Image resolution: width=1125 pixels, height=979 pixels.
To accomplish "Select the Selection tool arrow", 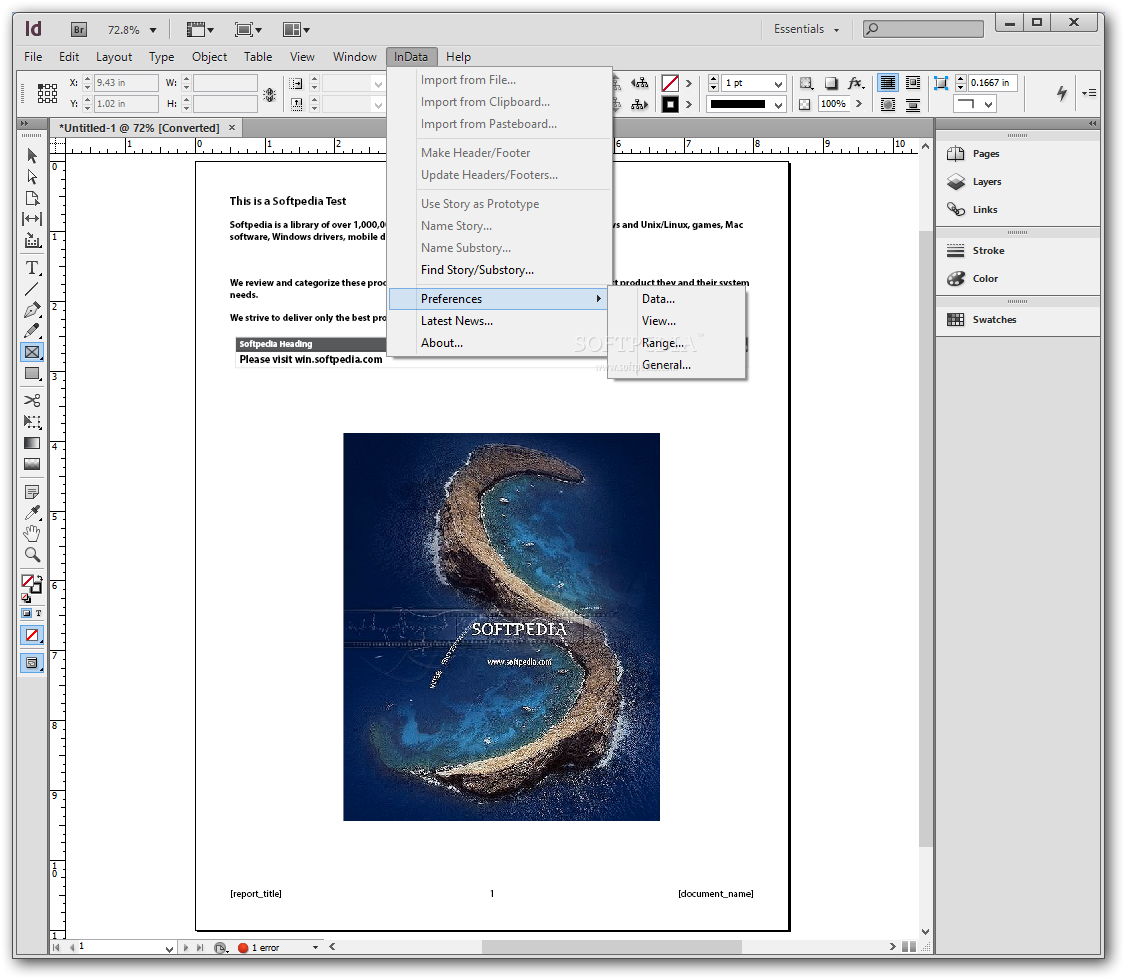I will (x=32, y=156).
